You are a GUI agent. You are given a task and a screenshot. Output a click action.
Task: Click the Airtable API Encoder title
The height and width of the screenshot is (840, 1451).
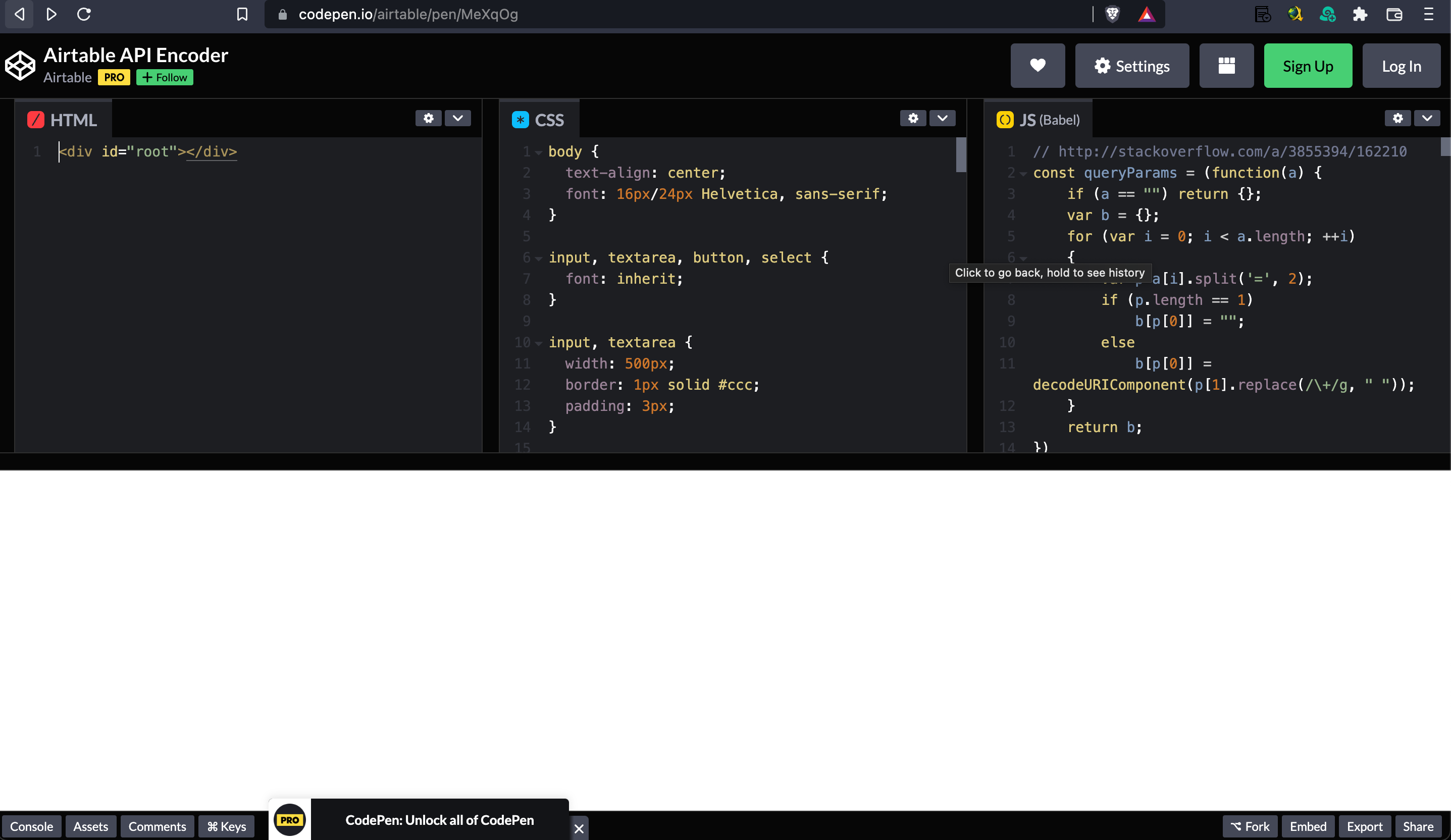(x=136, y=55)
